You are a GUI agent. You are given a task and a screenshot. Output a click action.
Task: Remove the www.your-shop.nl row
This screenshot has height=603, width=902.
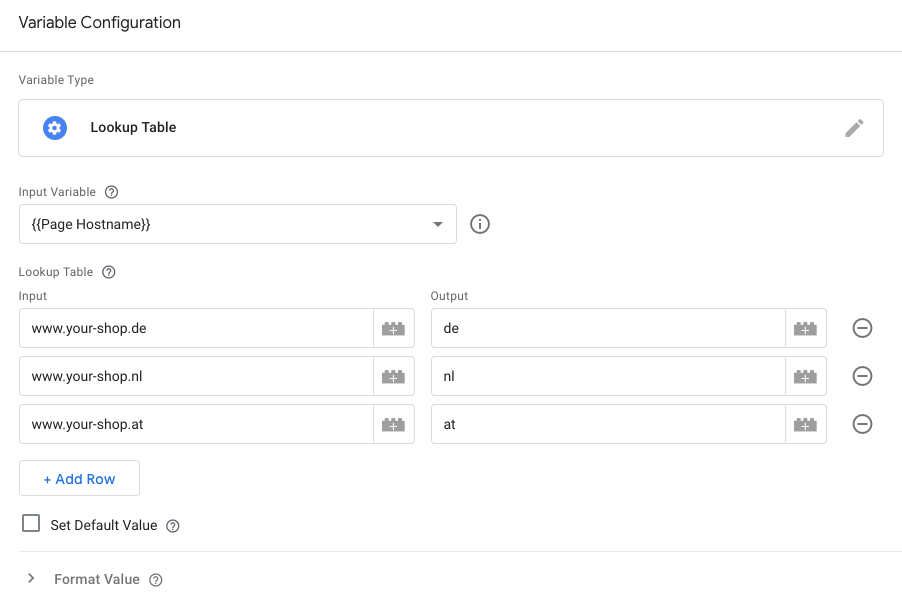pos(862,376)
